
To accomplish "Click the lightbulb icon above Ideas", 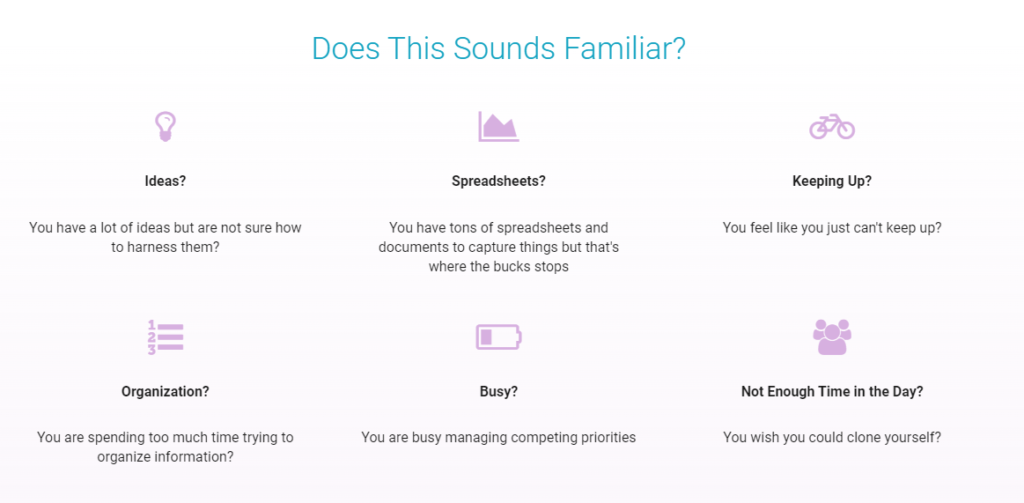I will point(165,127).
